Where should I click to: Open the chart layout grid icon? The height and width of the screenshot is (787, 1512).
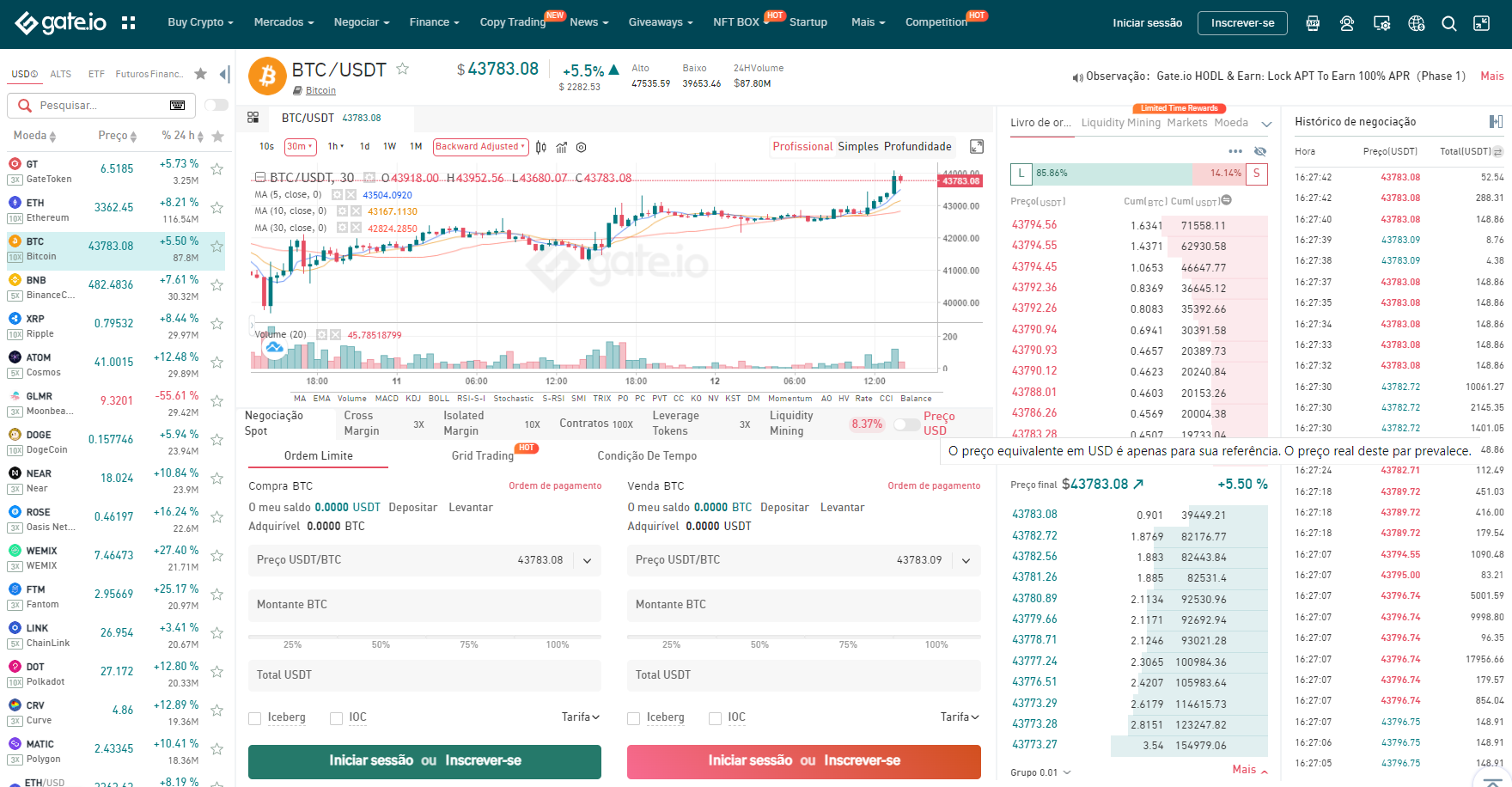253,118
